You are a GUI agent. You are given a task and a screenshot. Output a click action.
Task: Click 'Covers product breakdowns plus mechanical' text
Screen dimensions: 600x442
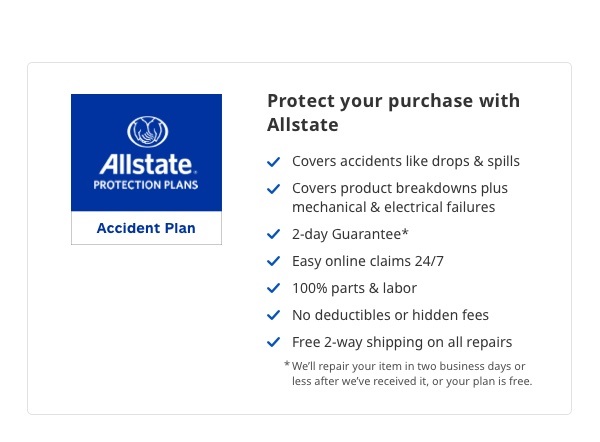399,198
